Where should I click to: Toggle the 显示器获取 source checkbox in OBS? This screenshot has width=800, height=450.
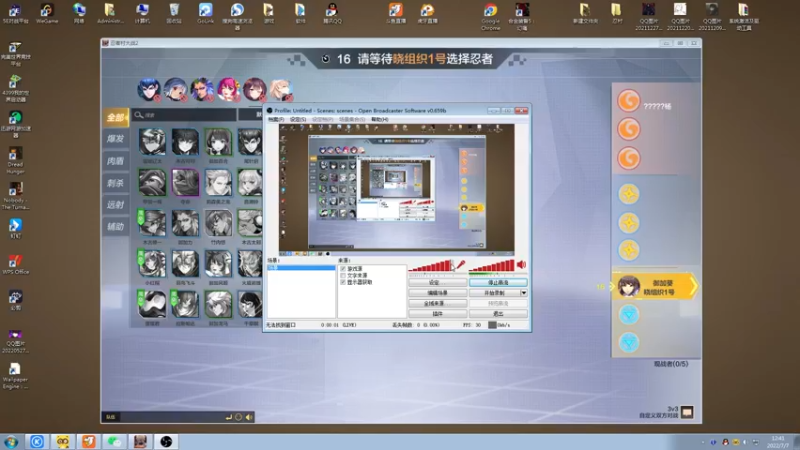point(343,282)
